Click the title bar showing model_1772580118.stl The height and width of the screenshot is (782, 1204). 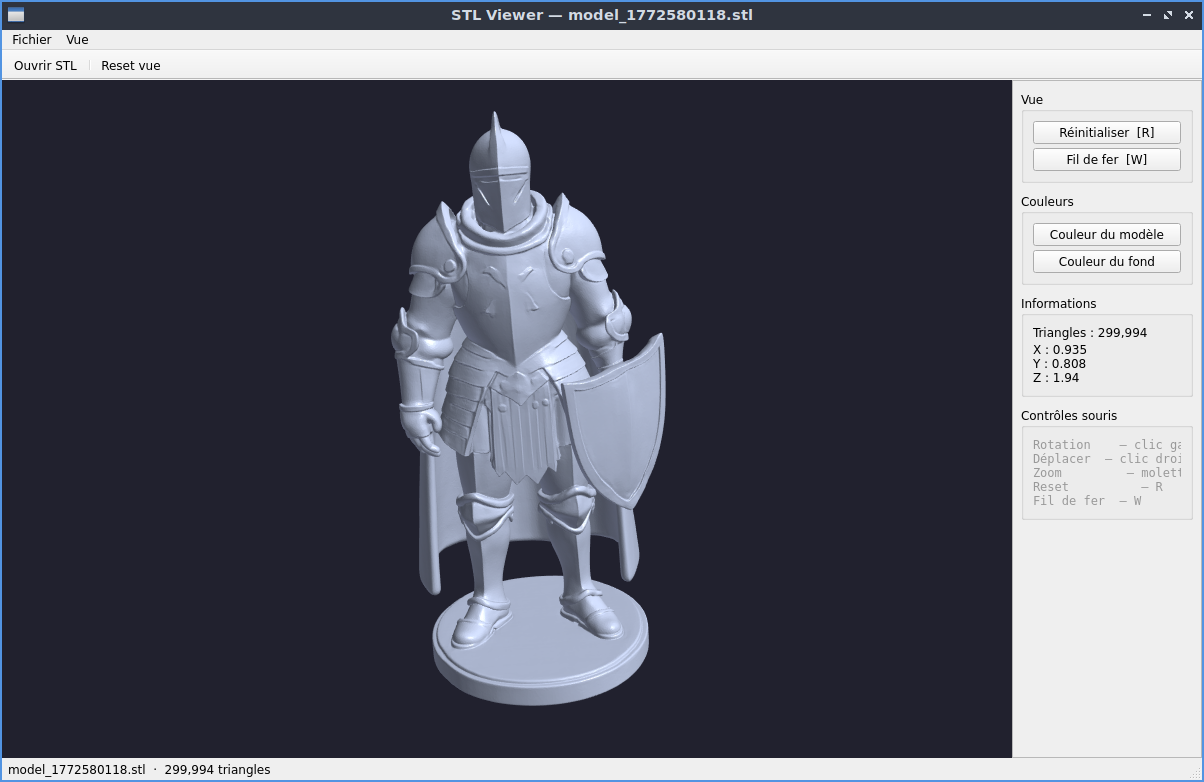(x=602, y=15)
